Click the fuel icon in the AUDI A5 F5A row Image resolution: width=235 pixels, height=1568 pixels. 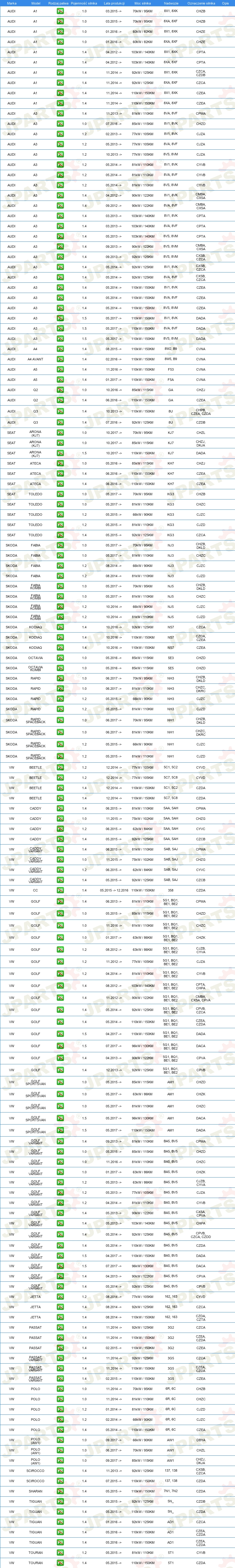pos(60,380)
